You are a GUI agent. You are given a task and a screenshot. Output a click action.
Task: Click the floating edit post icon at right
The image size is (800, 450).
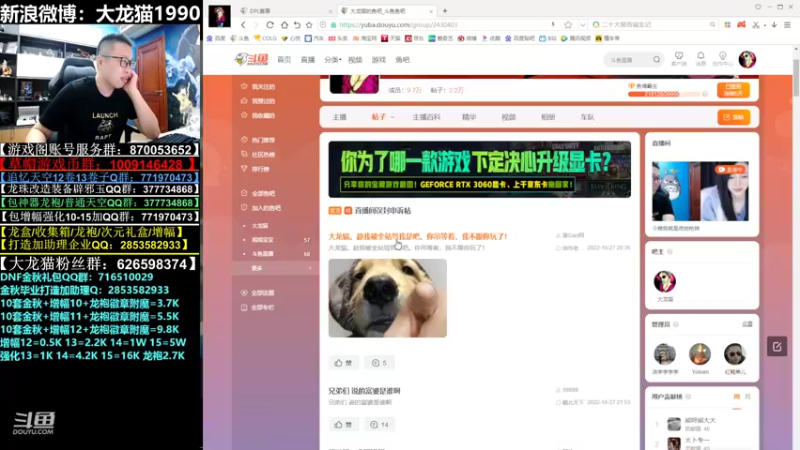[777, 347]
